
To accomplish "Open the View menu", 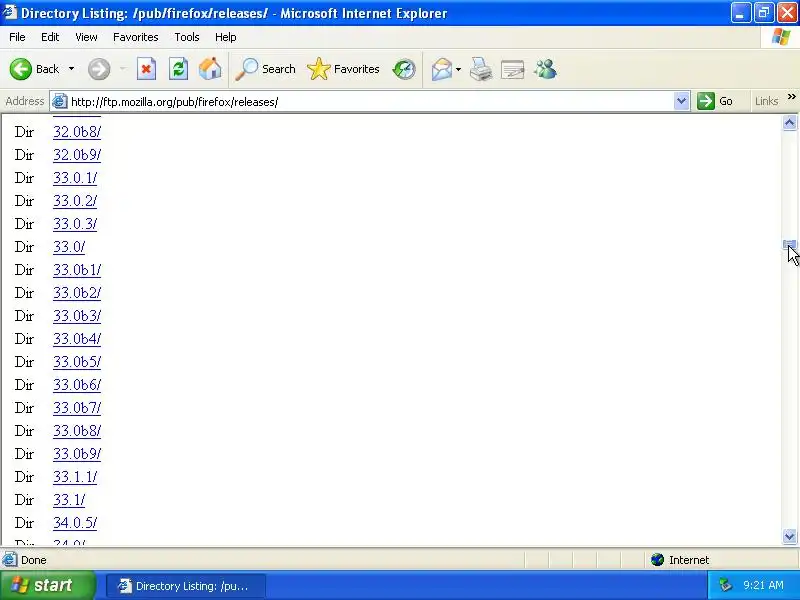I will pyautogui.click(x=86, y=37).
